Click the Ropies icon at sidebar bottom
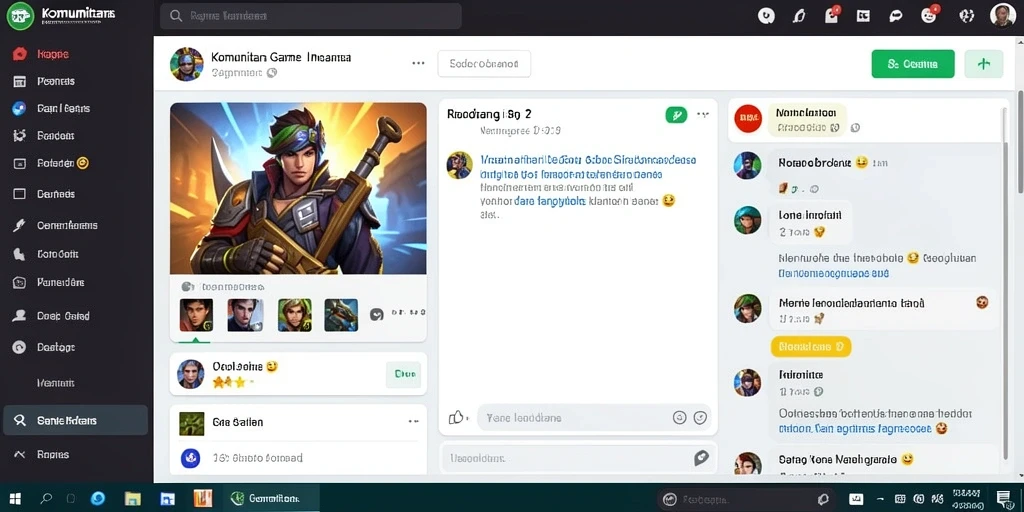 coord(20,455)
